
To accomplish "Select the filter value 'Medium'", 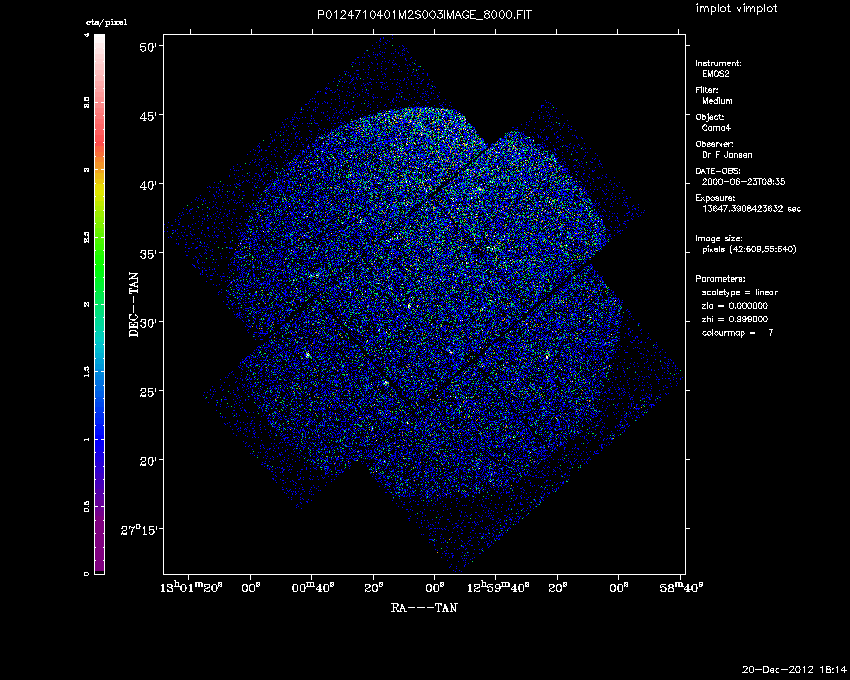I will tap(717, 101).
